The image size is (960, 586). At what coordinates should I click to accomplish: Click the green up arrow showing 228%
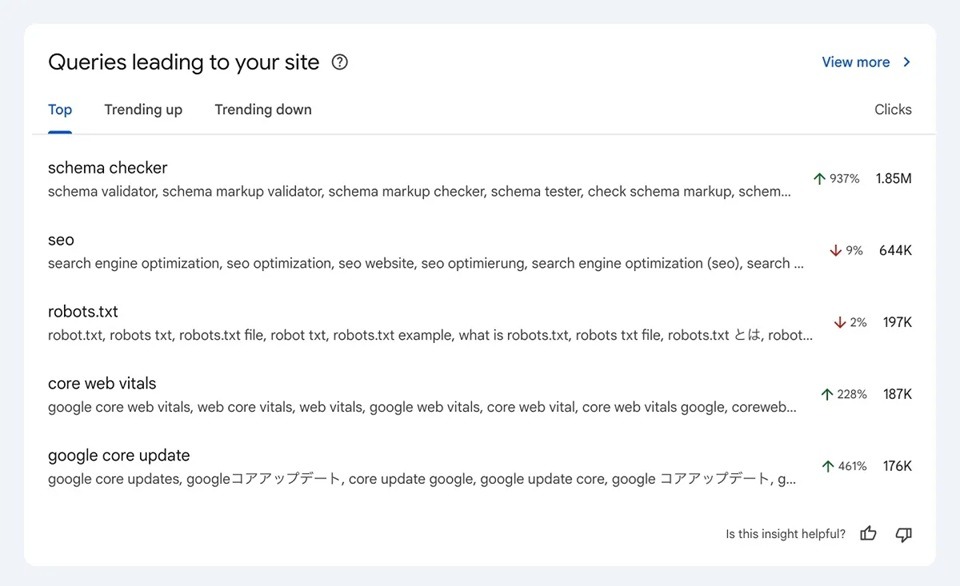click(827, 395)
